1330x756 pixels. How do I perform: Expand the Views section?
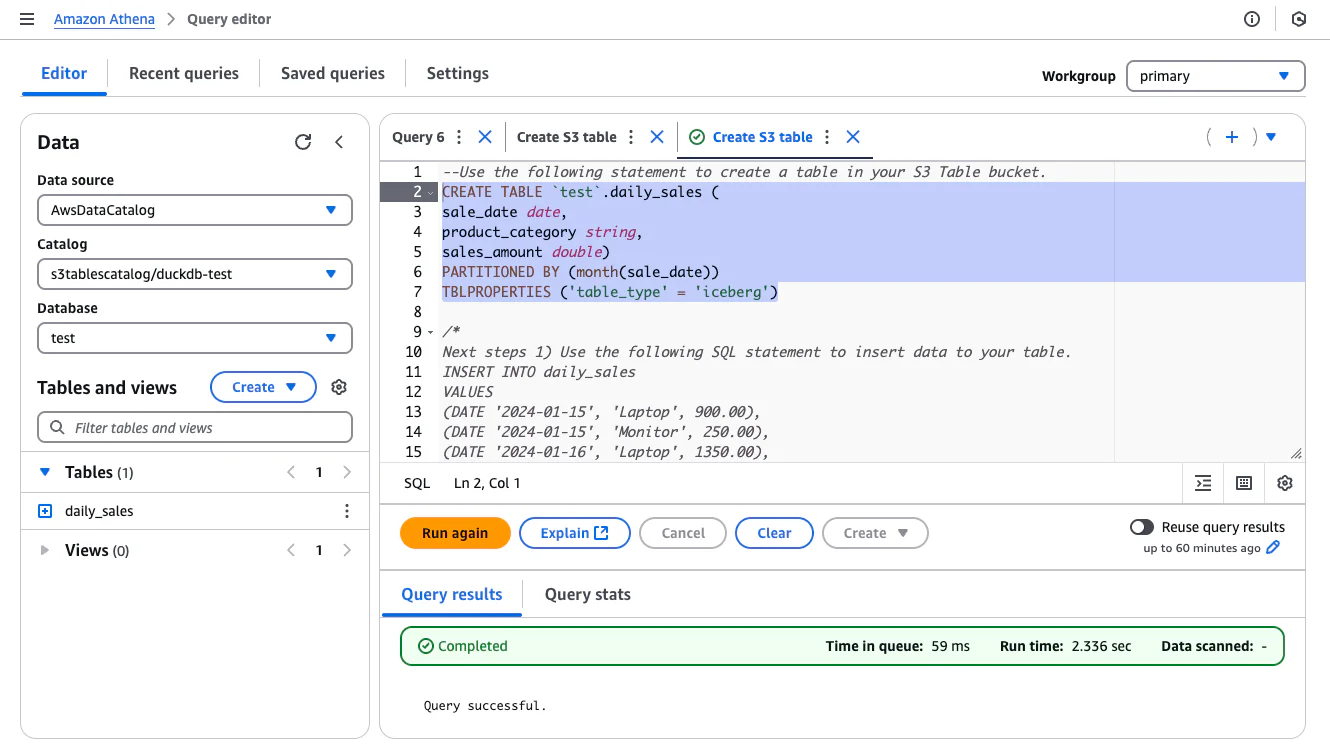pyautogui.click(x=44, y=550)
